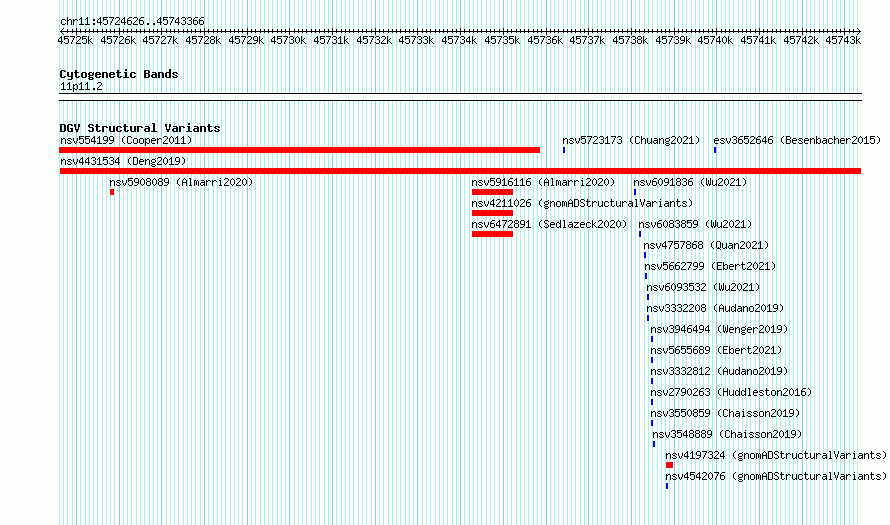This screenshot has height=525, width=890.
Task: Click the 45730k ruler tick label
Action: (288, 40)
